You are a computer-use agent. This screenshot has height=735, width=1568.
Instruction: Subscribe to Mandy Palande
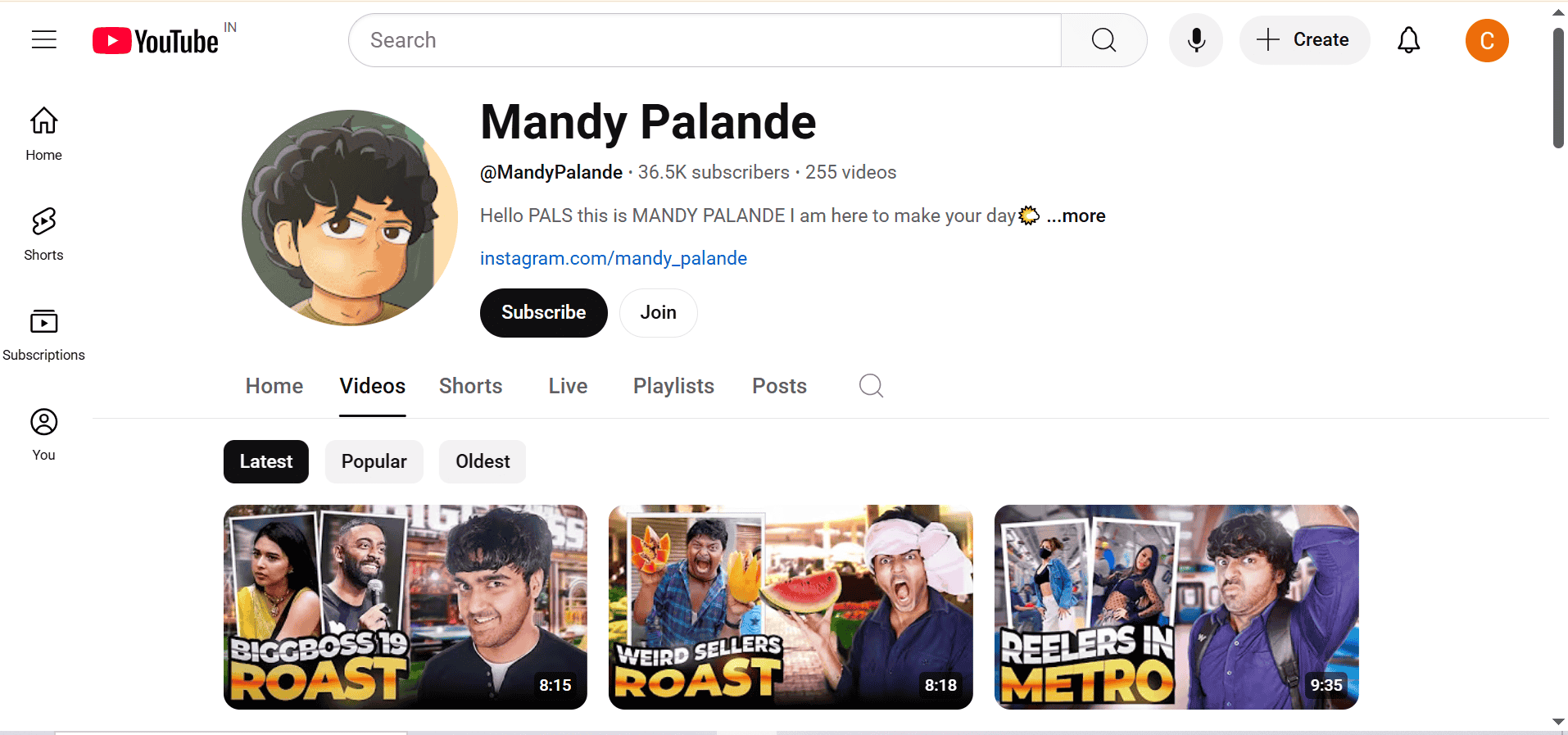(543, 312)
